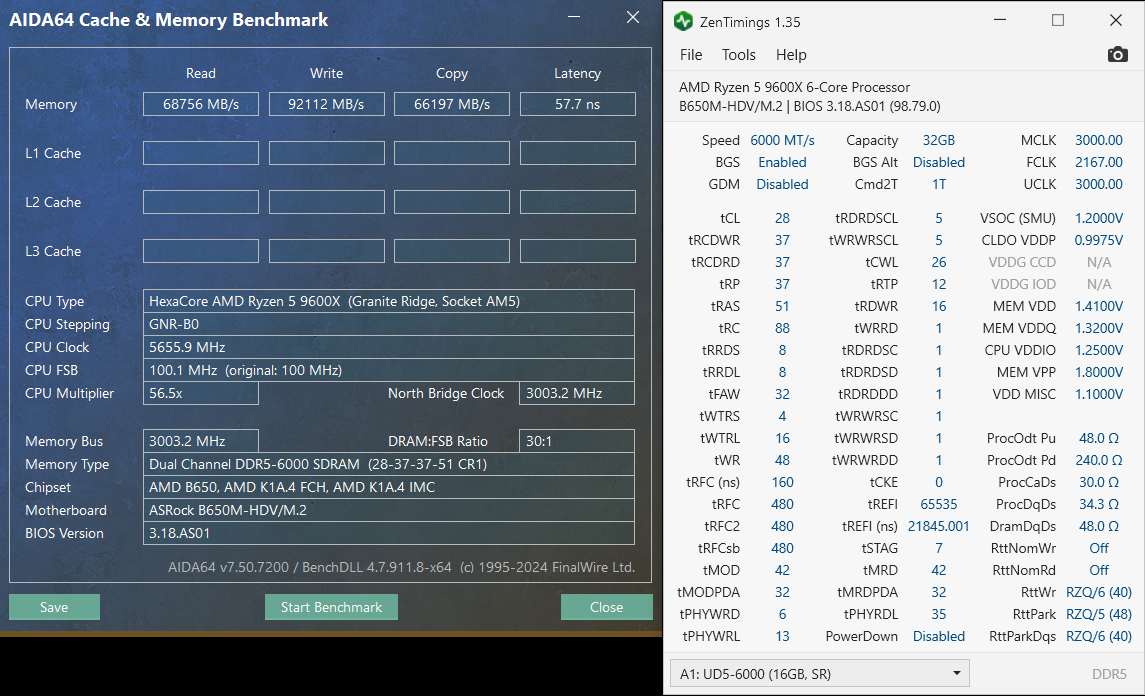The width and height of the screenshot is (1145, 696).
Task: Click the tFAW value 32
Action: tap(782, 394)
